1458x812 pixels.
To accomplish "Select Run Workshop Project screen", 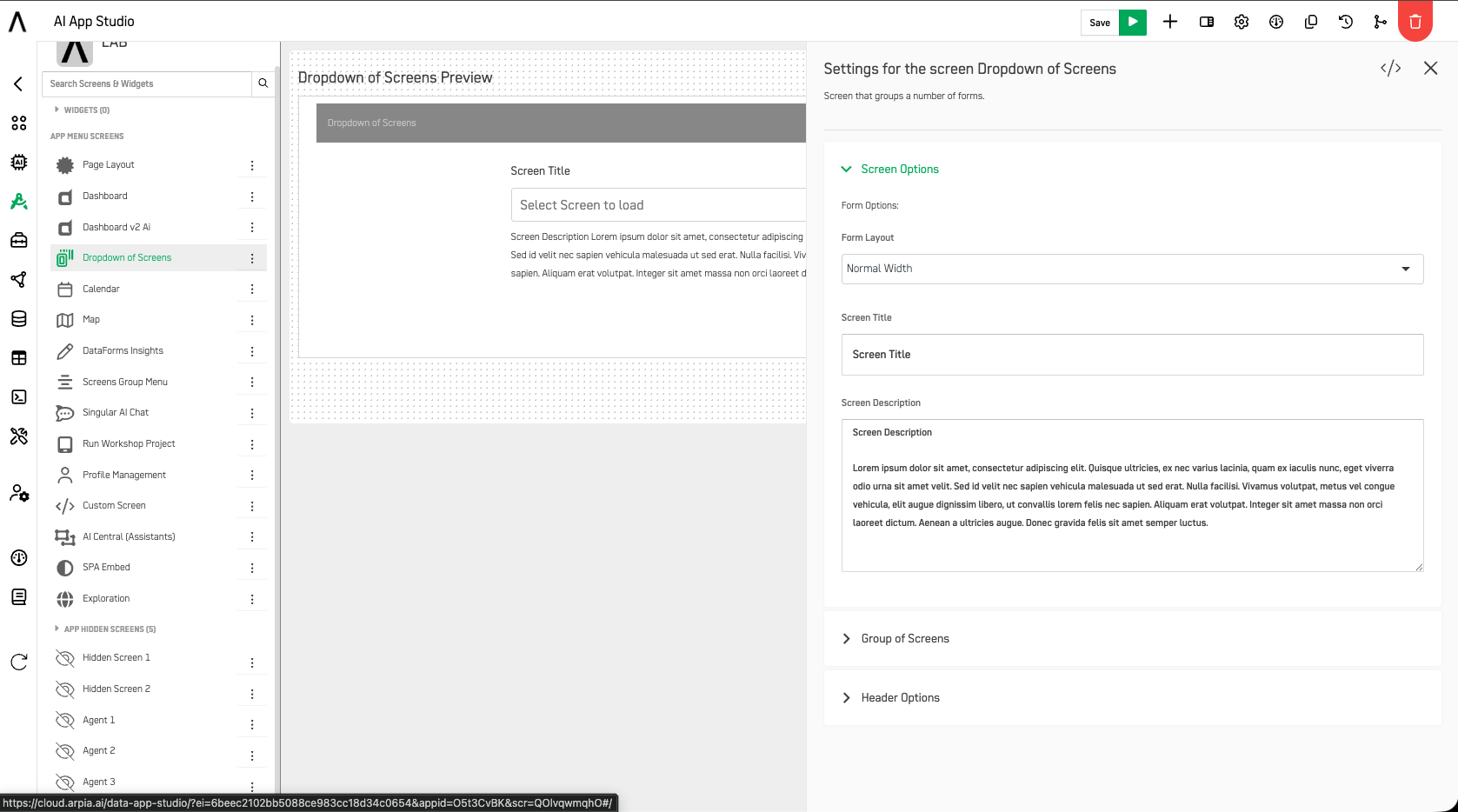I will [x=129, y=444].
